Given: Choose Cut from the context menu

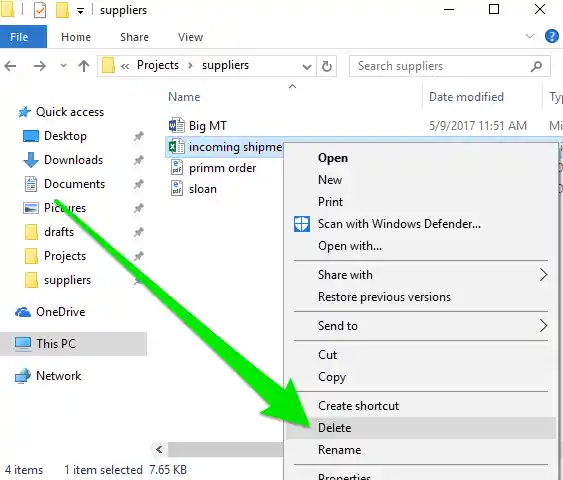Looking at the screenshot, I should (327, 355).
